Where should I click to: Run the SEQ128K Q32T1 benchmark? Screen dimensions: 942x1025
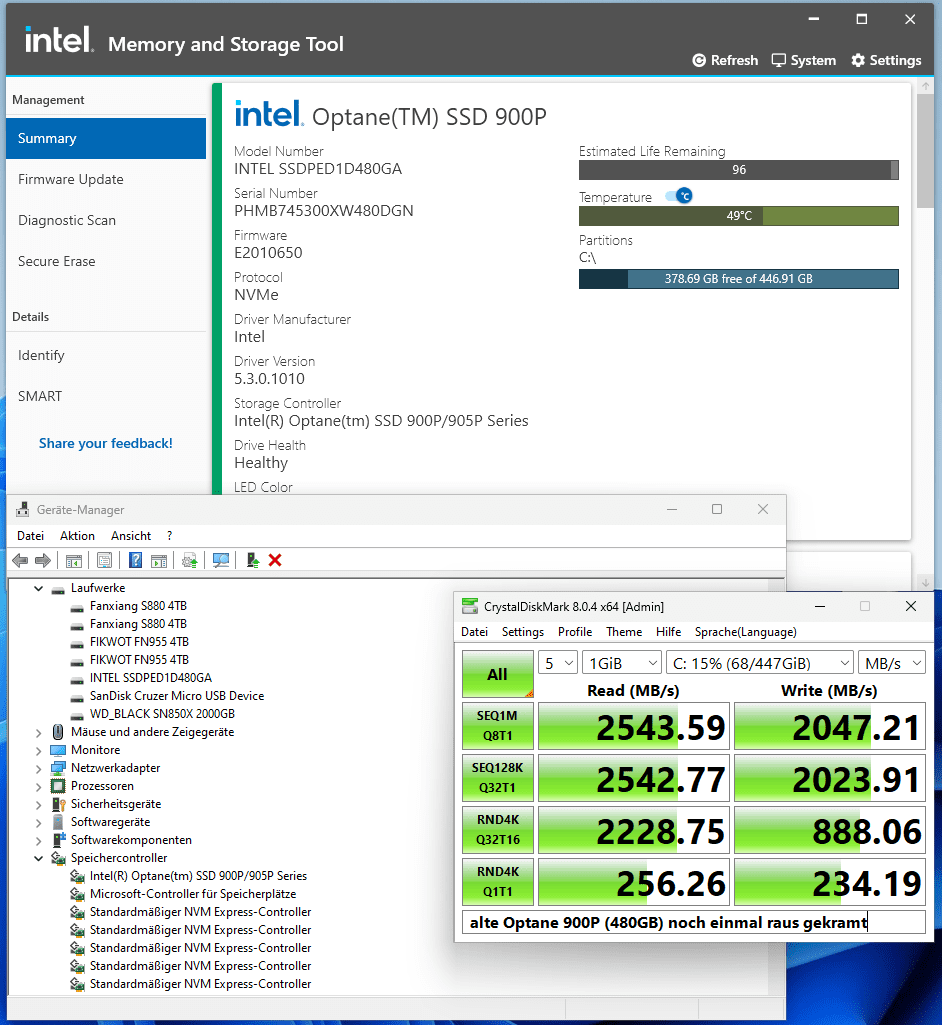coord(497,777)
